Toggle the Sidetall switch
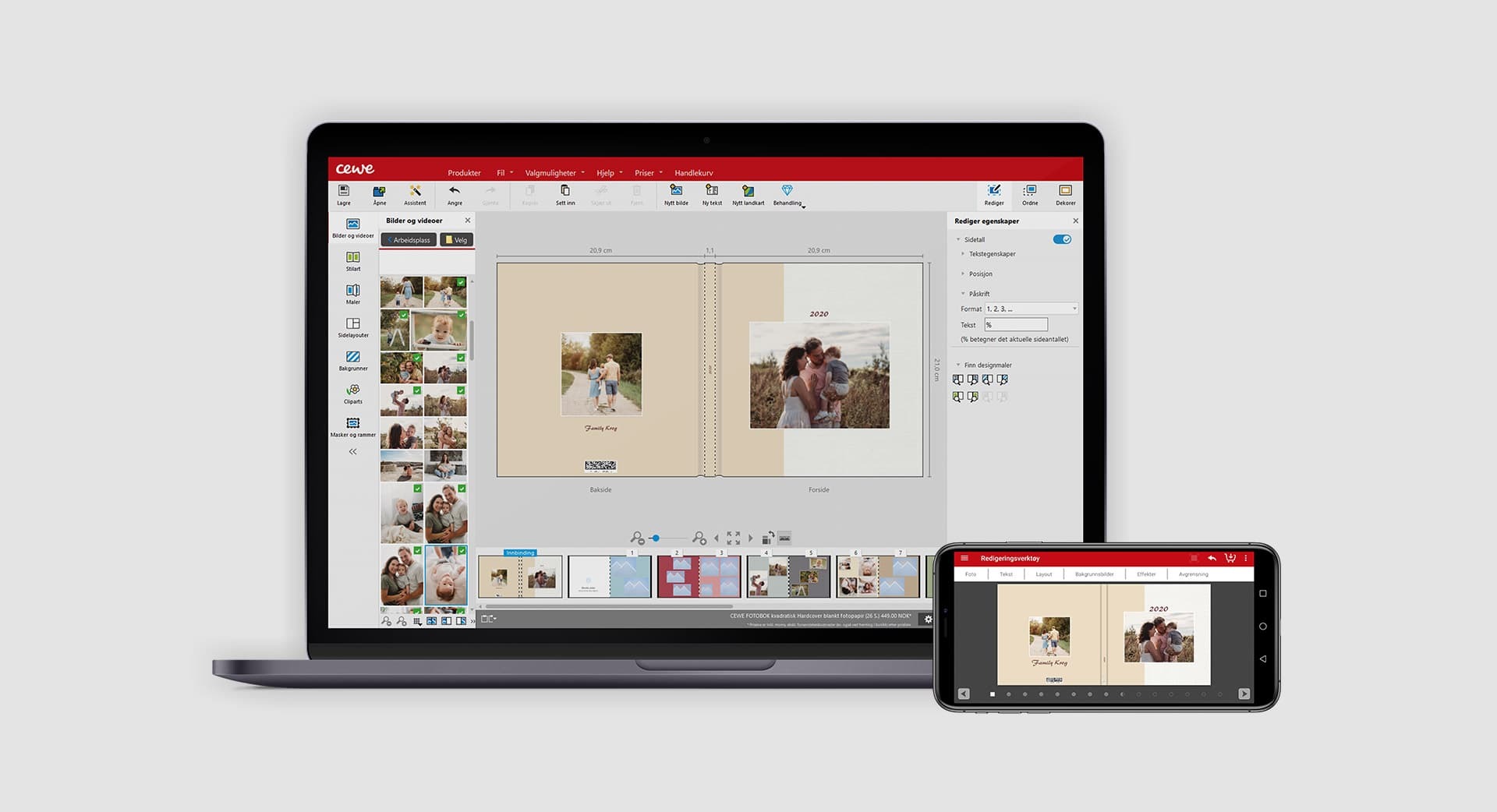This screenshot has height=812, width=1497. tap(1062, 239)
